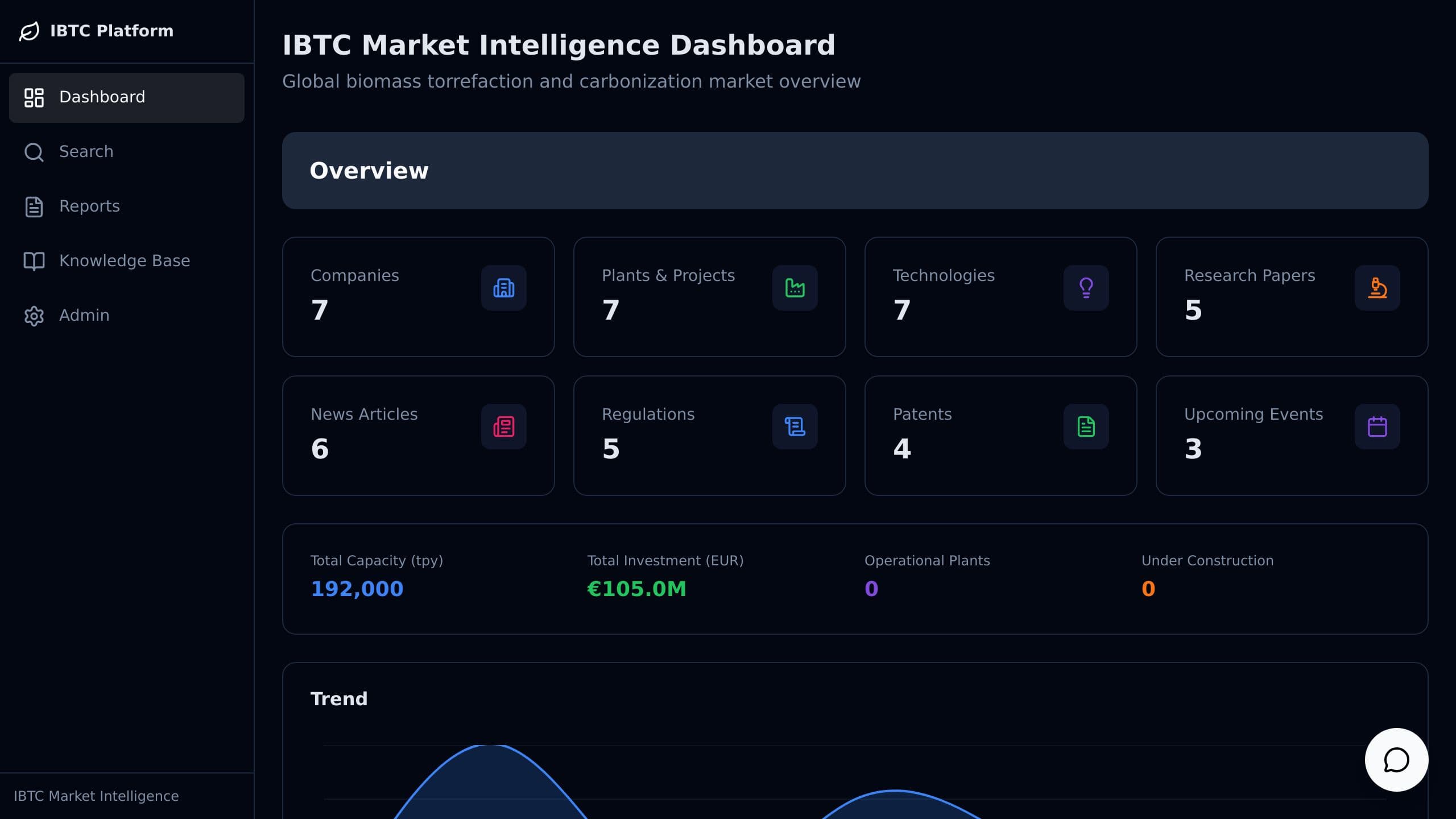The image size is (1456, 819).
Task: Click the Plants & Projects factory icon
Action: pyautogui.click(x=795, y=288)
